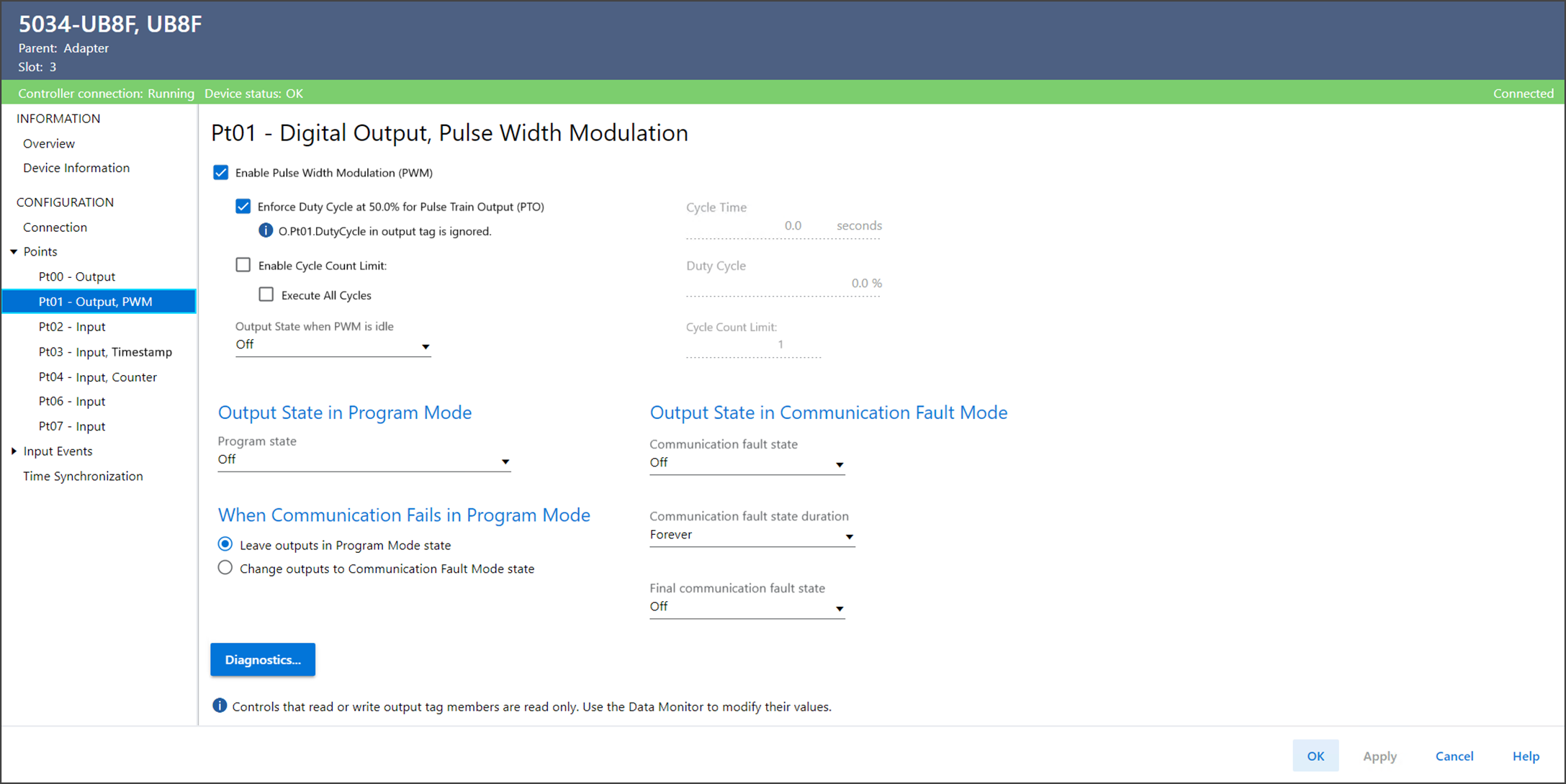Click the Diagnostics... button
The image size is (1566, 784).
(x=263, y=659)
